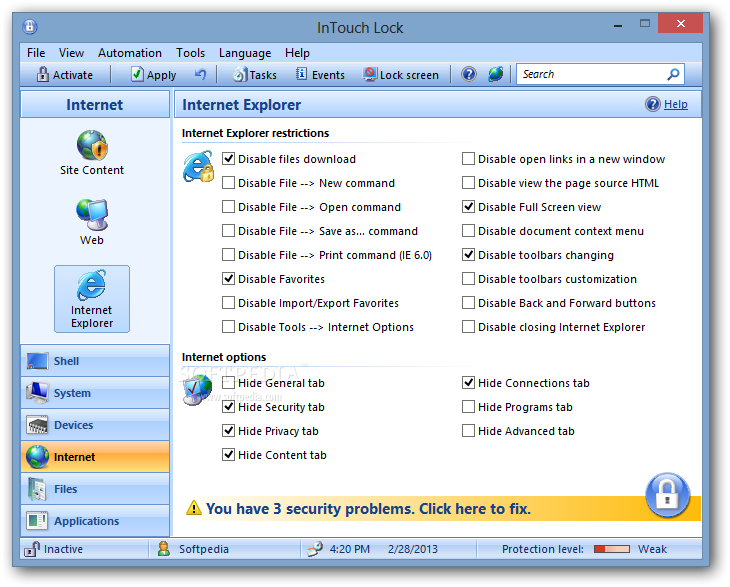Image resolution: width=730 pixels, height=587 pixels.
Task: Check Hide General tab checkbox
Action: tap(228, 383)
